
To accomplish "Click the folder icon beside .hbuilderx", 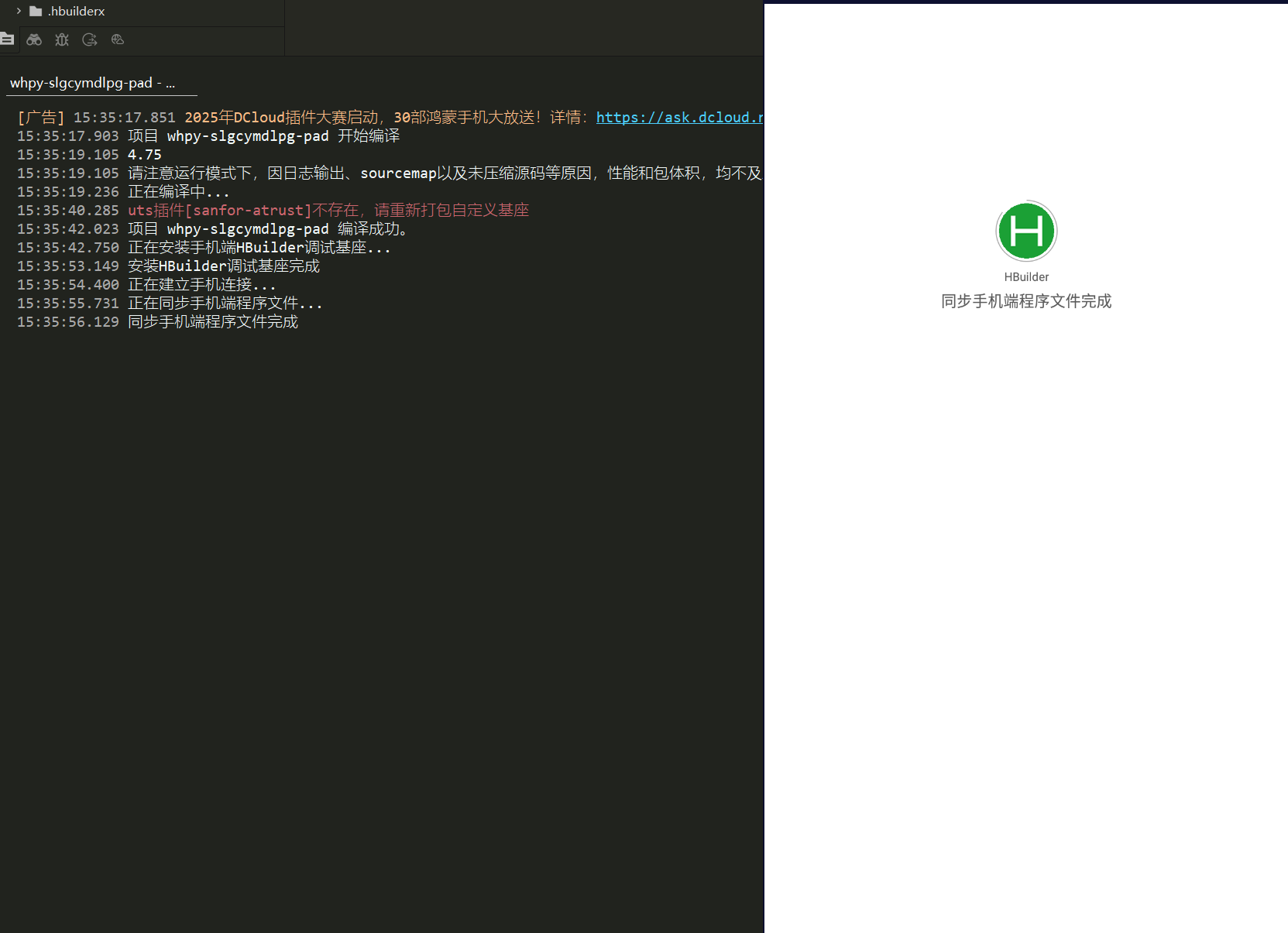I will click(34, 11).
